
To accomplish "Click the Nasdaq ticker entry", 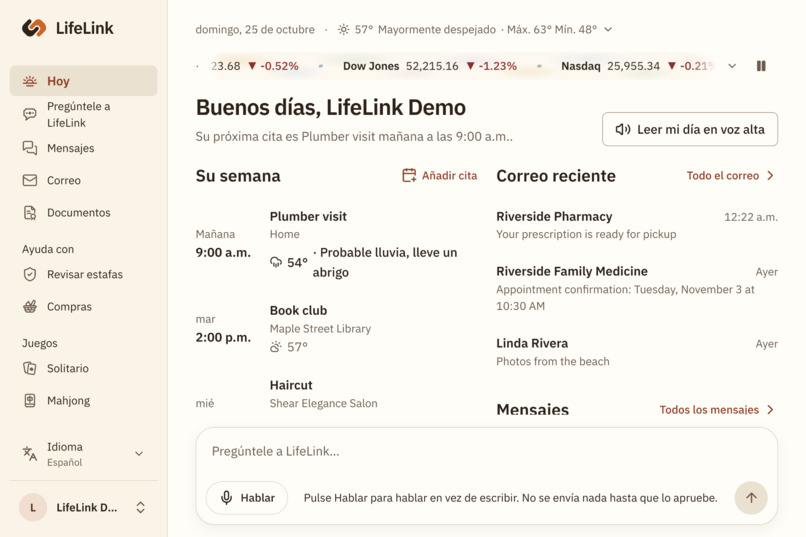I will pos(637,66).
